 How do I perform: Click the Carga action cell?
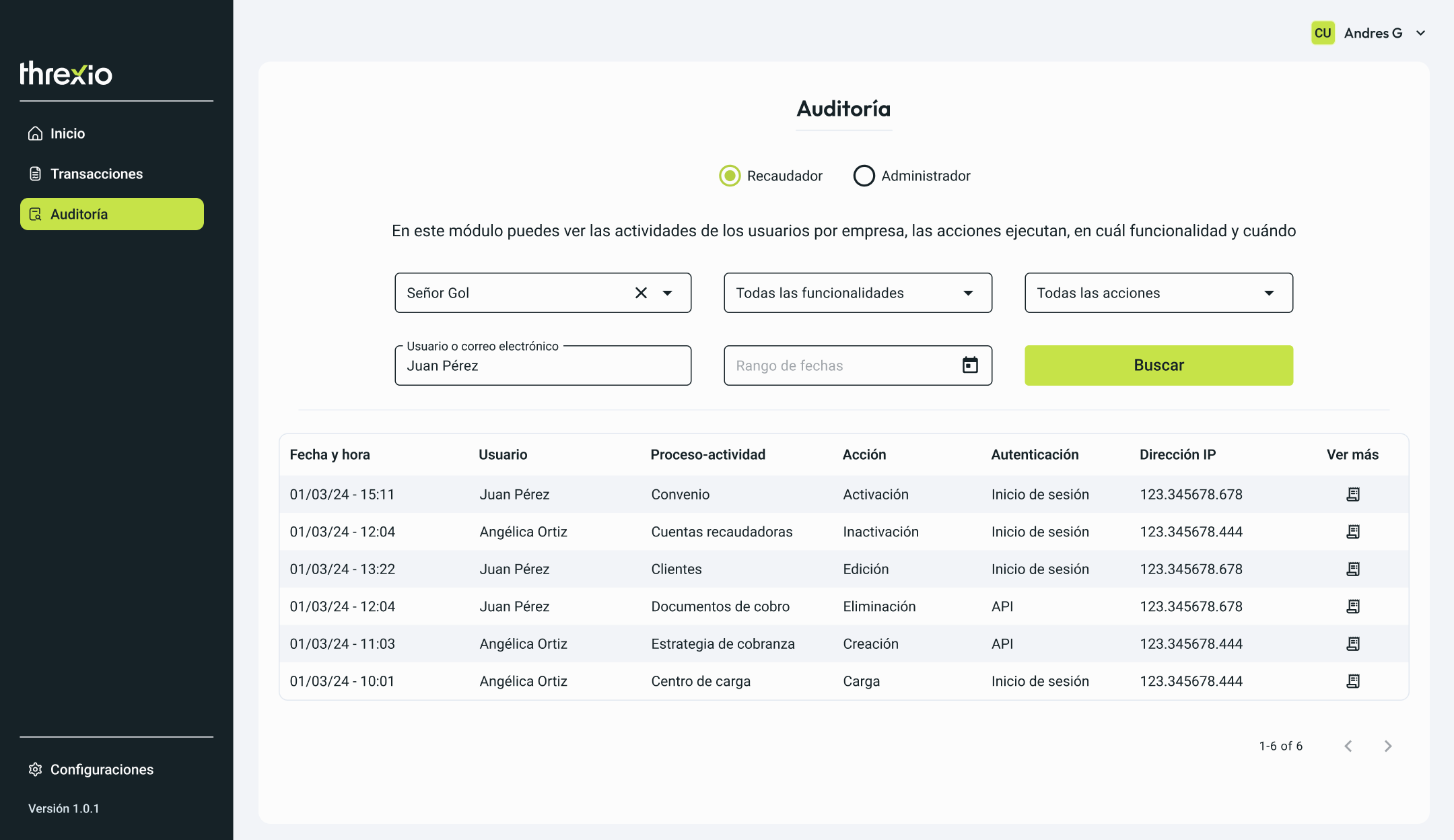coord(861,681)
